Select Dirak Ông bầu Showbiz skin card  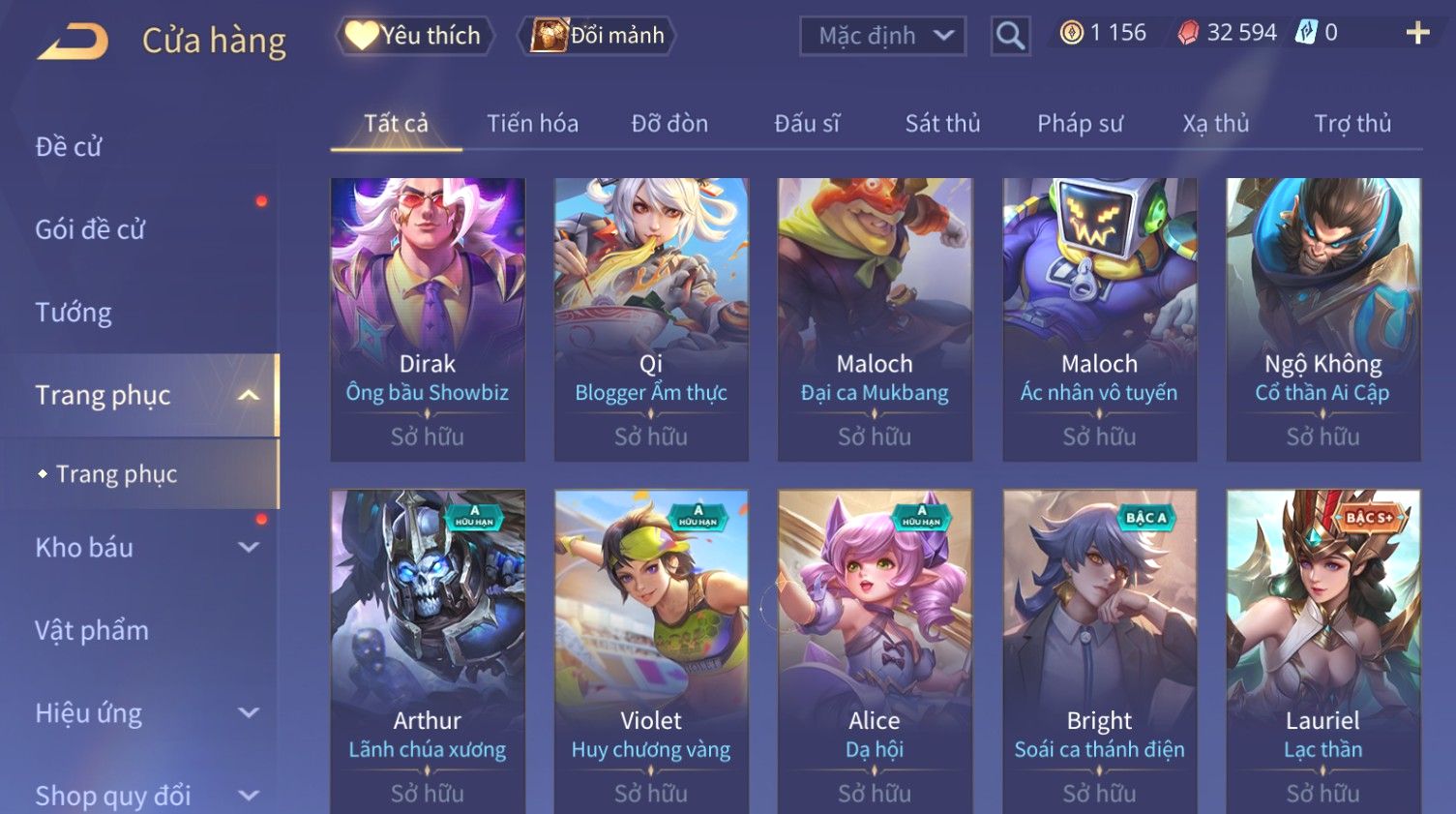tap(428, 319)
